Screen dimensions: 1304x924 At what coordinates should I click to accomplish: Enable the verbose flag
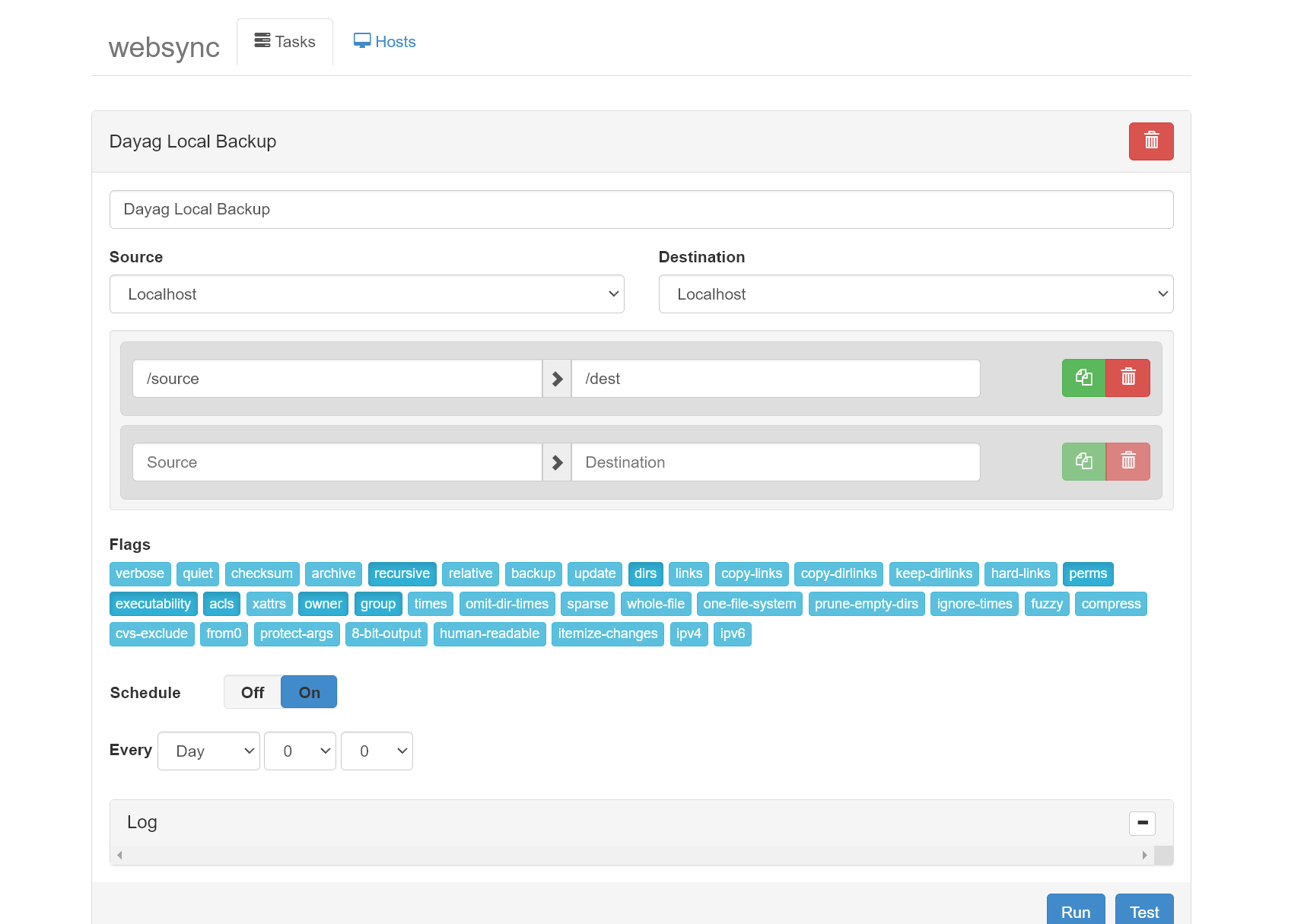coord(140,573)
